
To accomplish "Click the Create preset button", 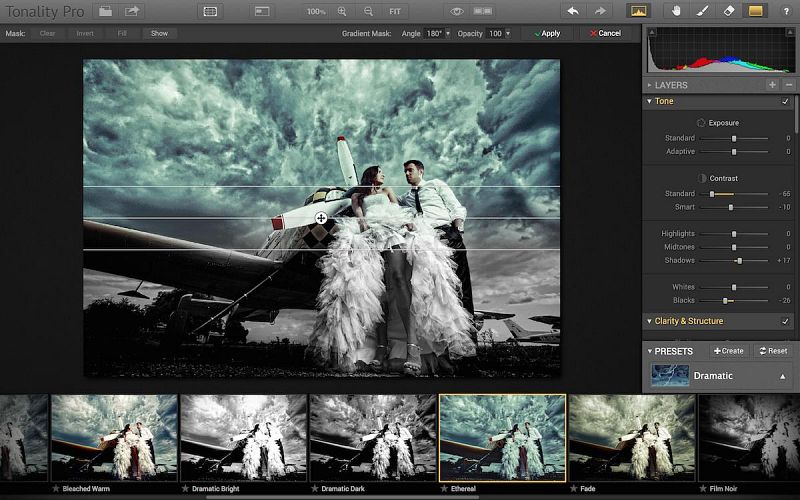I will [x=729, y=351].
